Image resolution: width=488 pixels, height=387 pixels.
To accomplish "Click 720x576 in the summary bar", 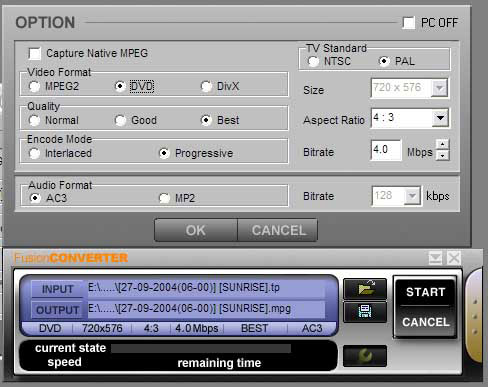I will 102,328.
